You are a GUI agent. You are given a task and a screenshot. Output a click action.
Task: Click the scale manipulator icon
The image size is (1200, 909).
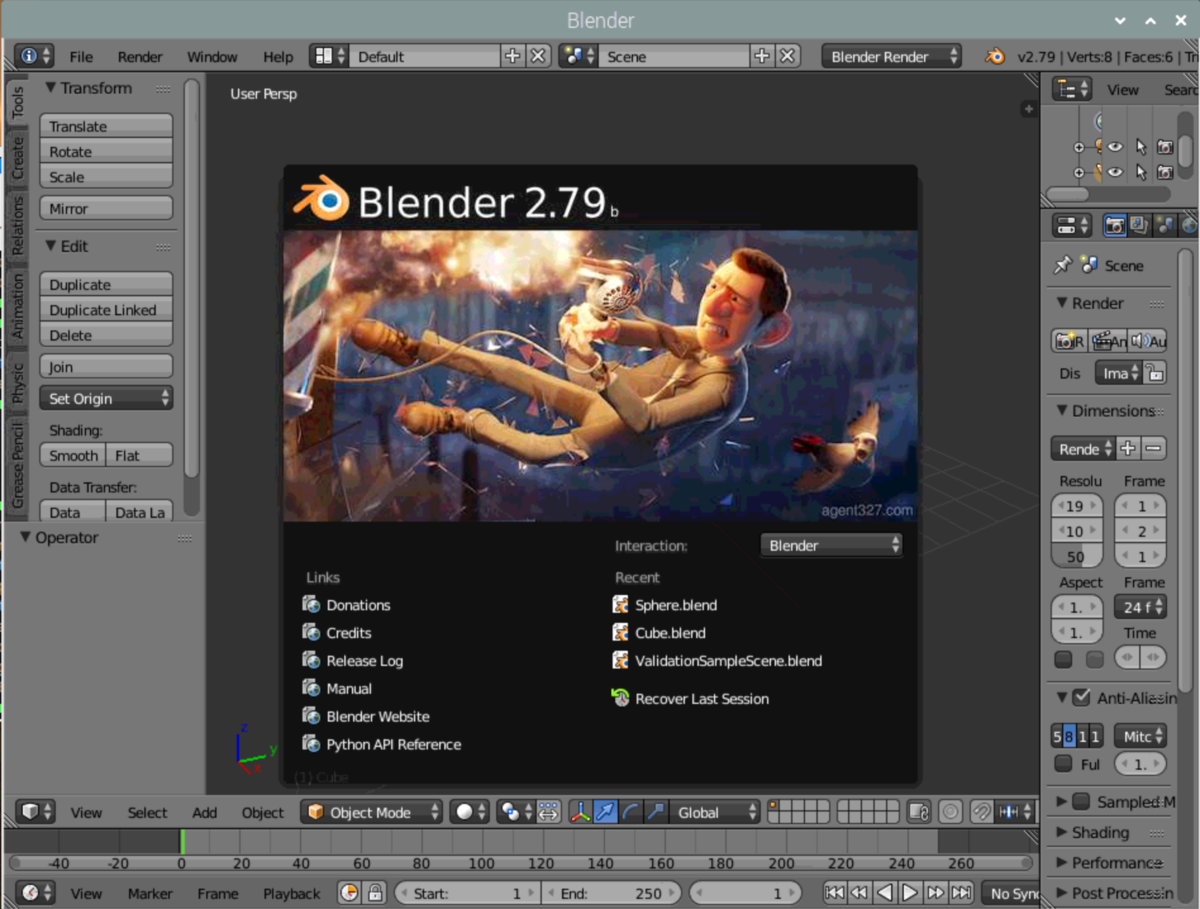pyautogui.click(x=656, y=812)
